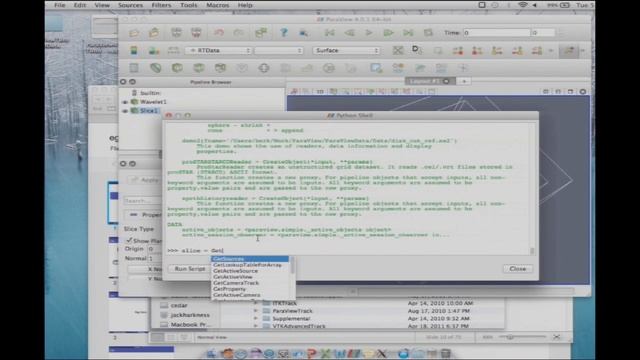Viewport: 640px width, 360px height.
Task: Click the blue question mark Help icon
Action: point(284,33)
